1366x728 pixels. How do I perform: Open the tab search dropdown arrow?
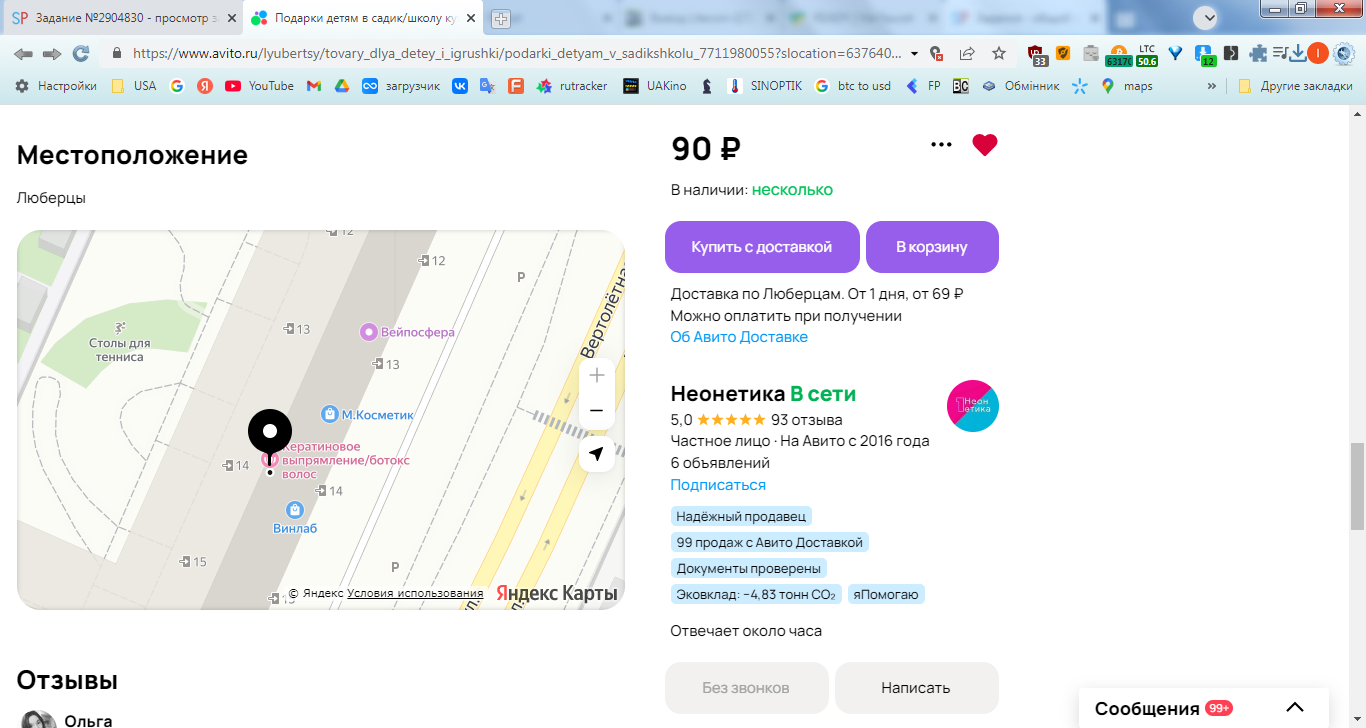tap(1208, 17)
